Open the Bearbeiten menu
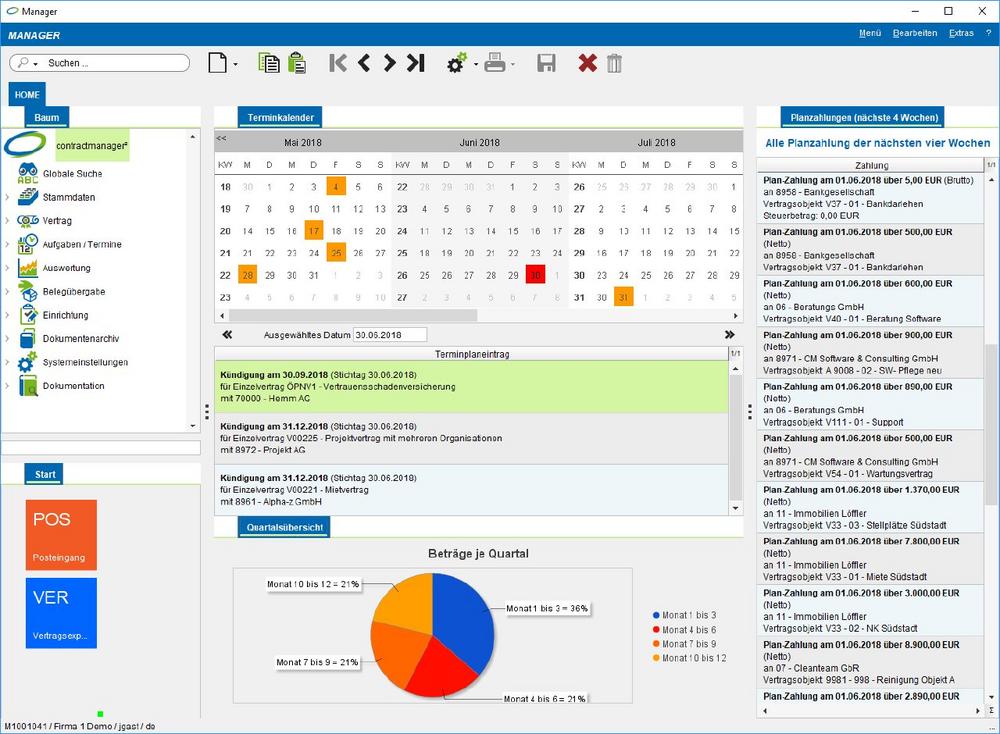 click(x=915, y=33)
